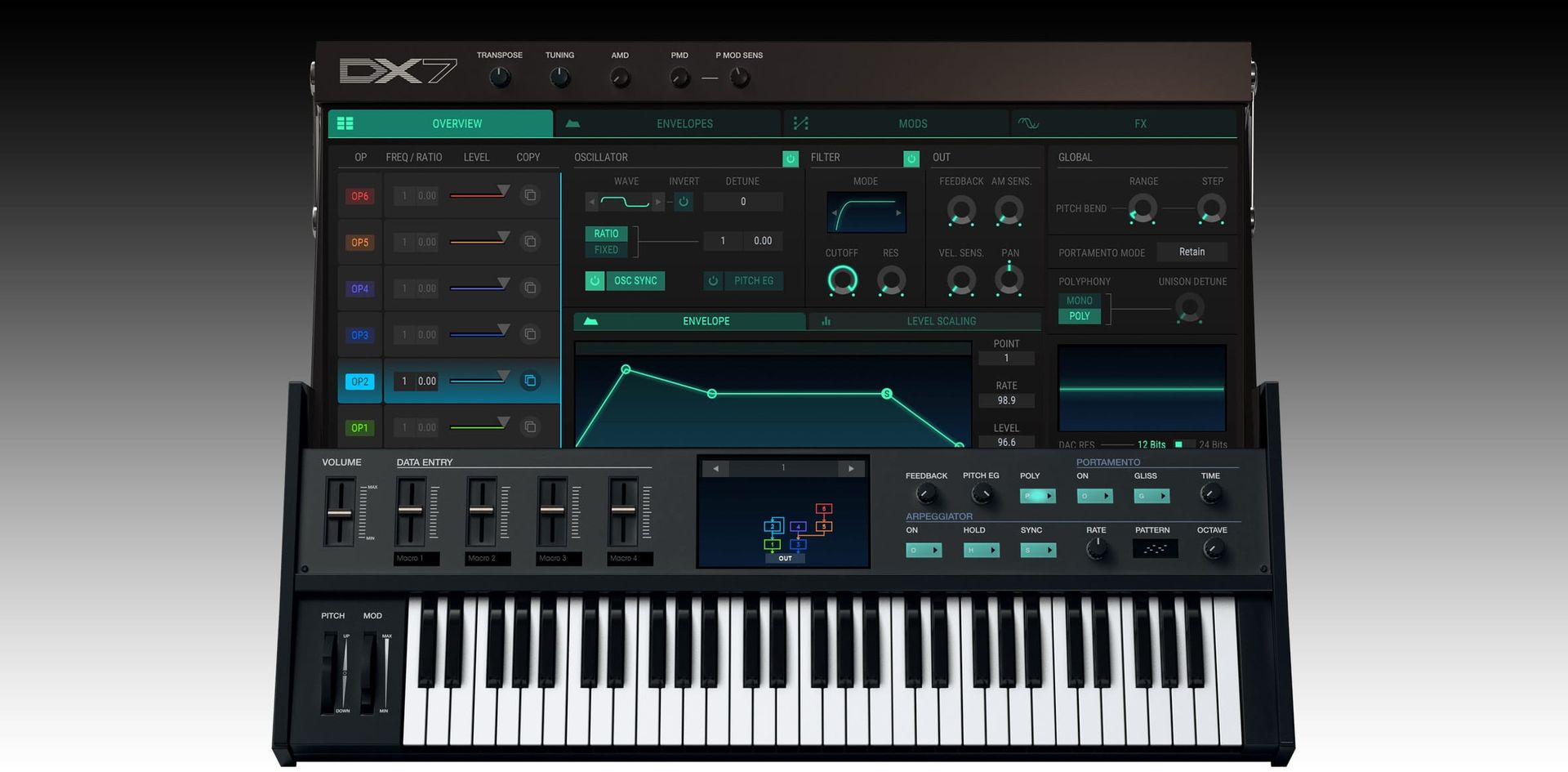Click the PMD knob
Image resolution: width=1568 pixels, height=772 pixels.
coord(679,78)
